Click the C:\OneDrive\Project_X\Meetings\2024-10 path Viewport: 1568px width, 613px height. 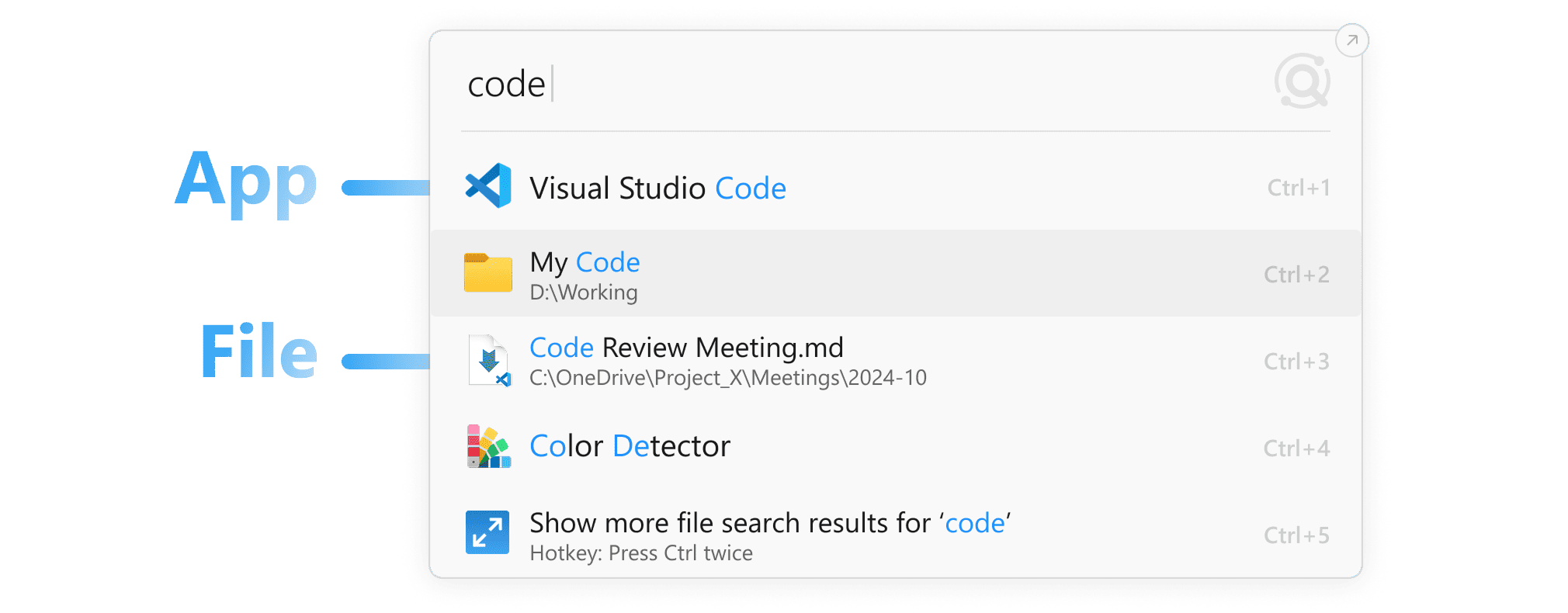click(x=728, y=378)
